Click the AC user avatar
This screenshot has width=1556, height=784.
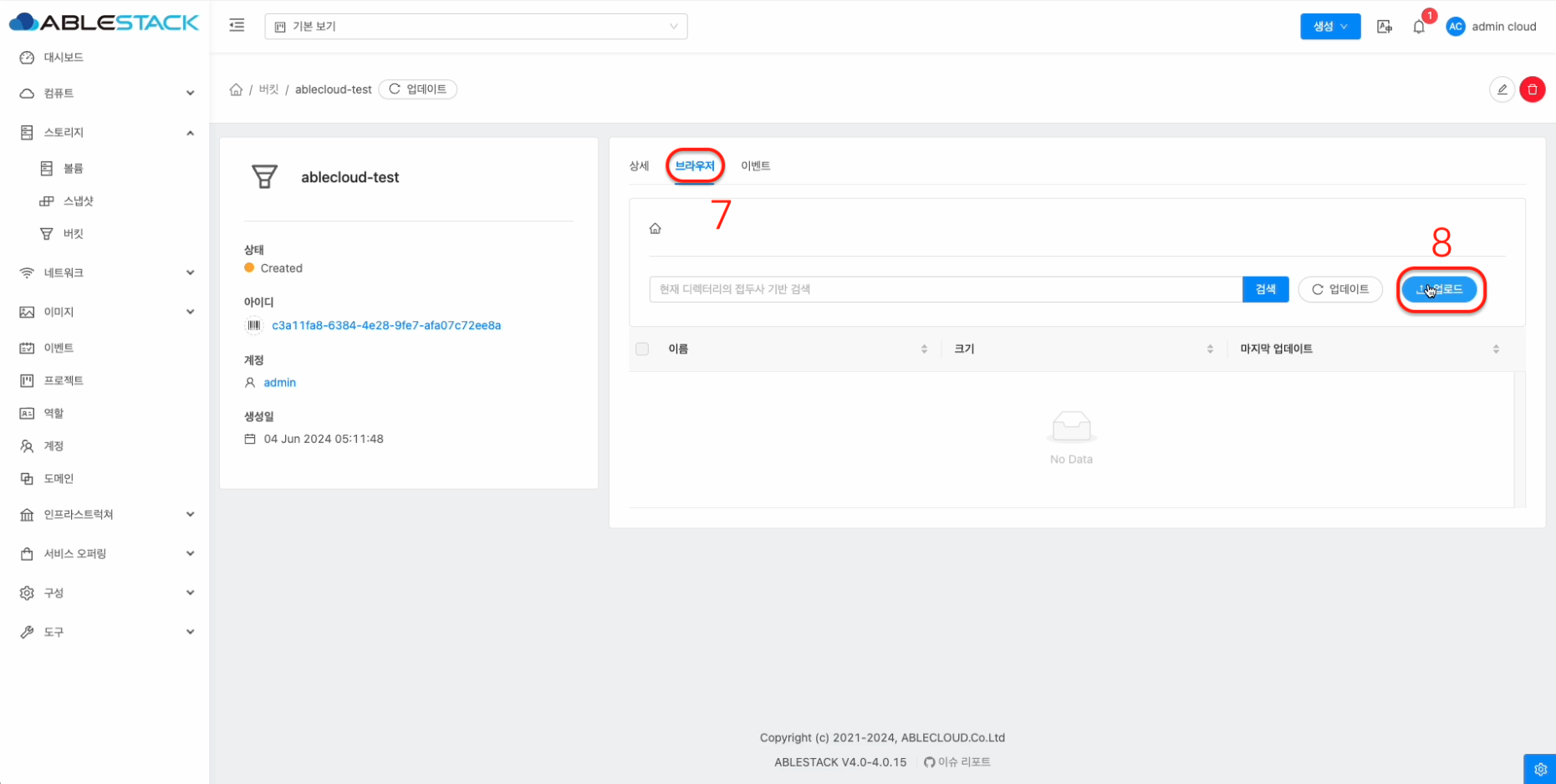click(1456, 27)
